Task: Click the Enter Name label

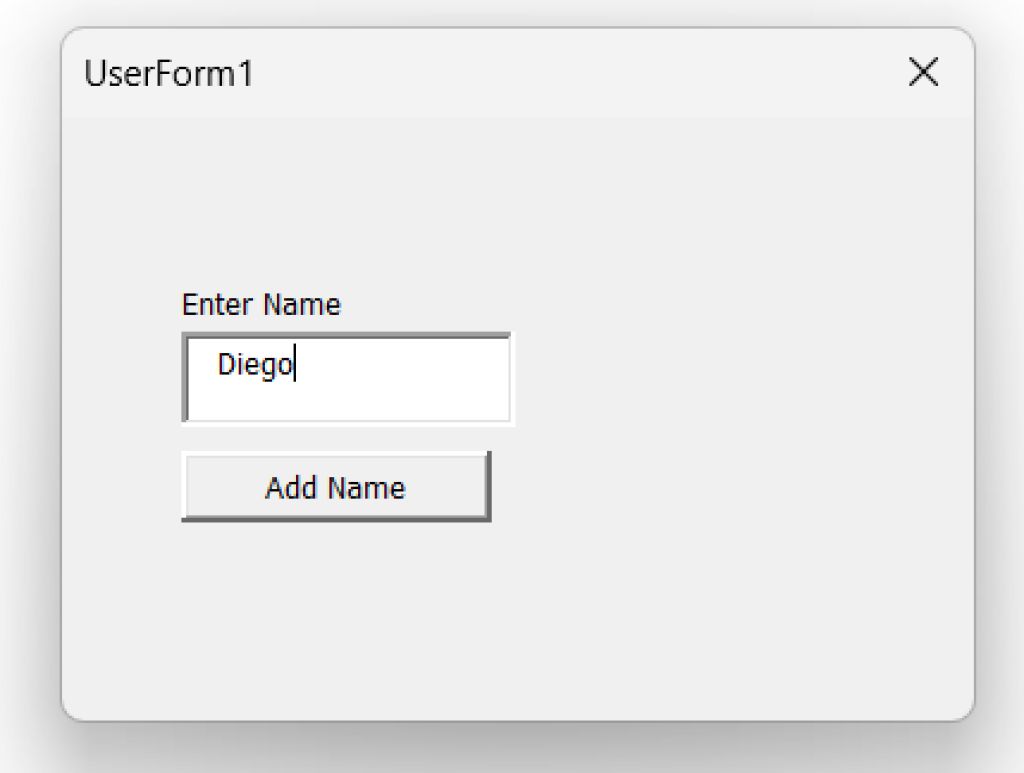Action: [260, 304]
